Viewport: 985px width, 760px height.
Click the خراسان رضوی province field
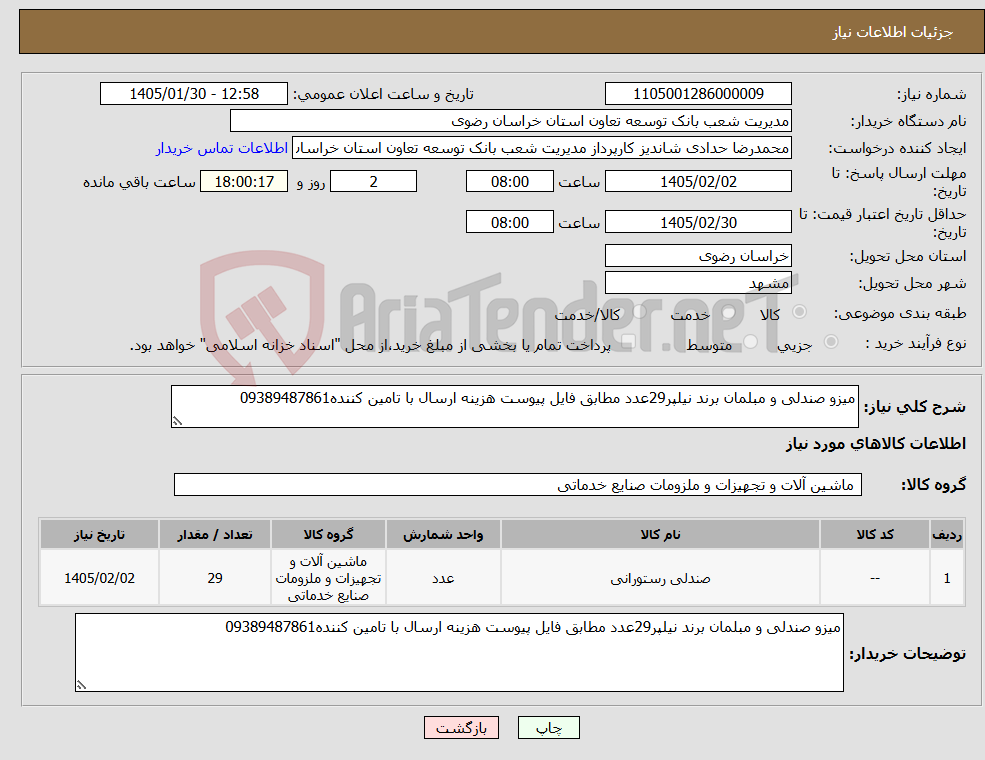(x=698, y=256)
